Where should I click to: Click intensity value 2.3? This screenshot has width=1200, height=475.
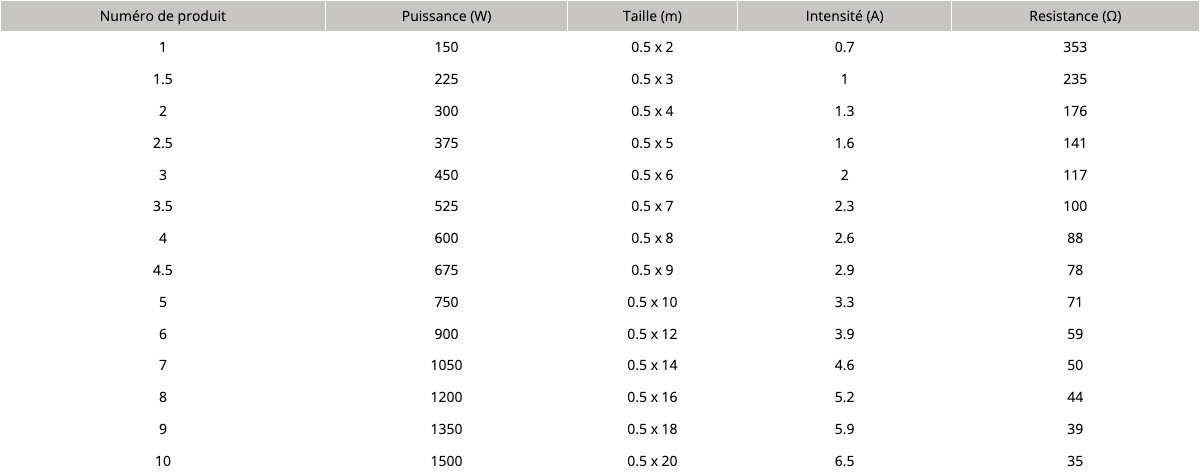(844, 206)
